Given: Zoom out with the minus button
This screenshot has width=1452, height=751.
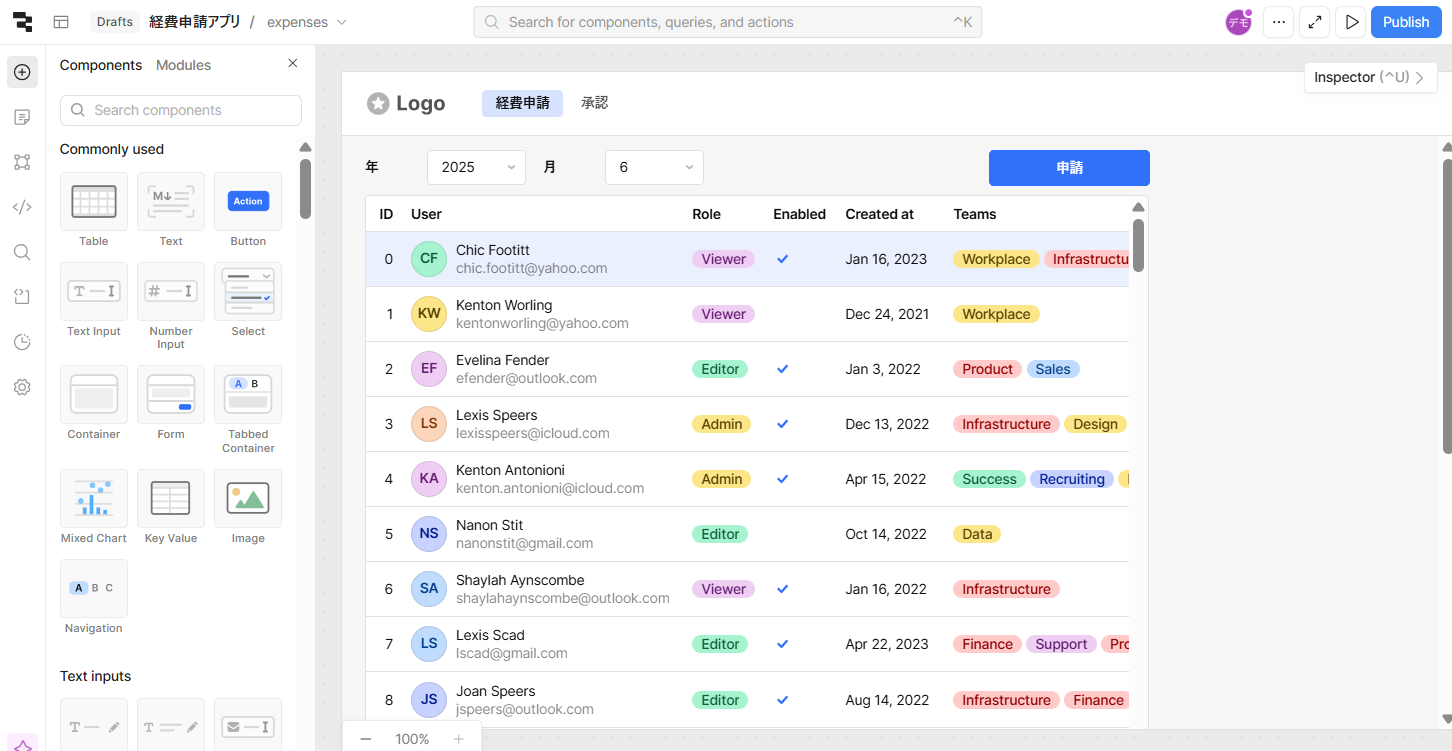Looking at the screenshot, I should click(366, 739).
